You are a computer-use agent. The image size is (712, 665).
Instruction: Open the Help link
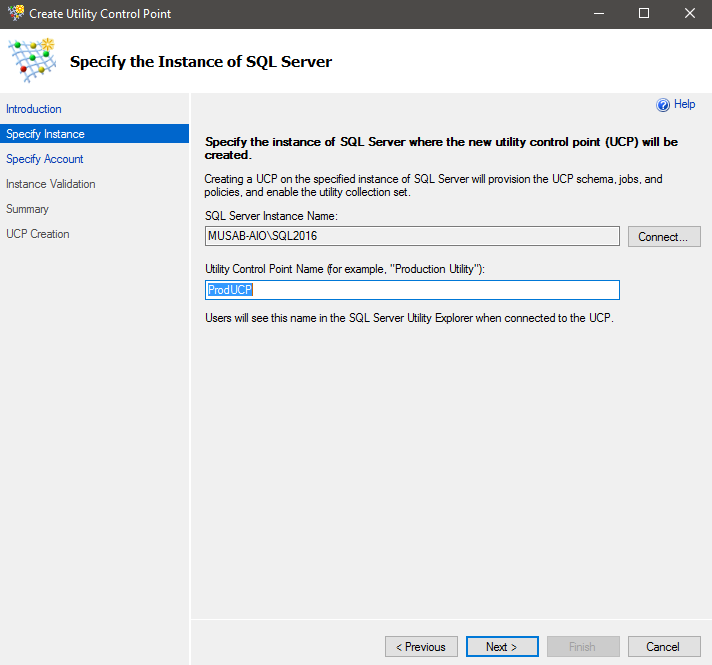[x=684, y=105]
